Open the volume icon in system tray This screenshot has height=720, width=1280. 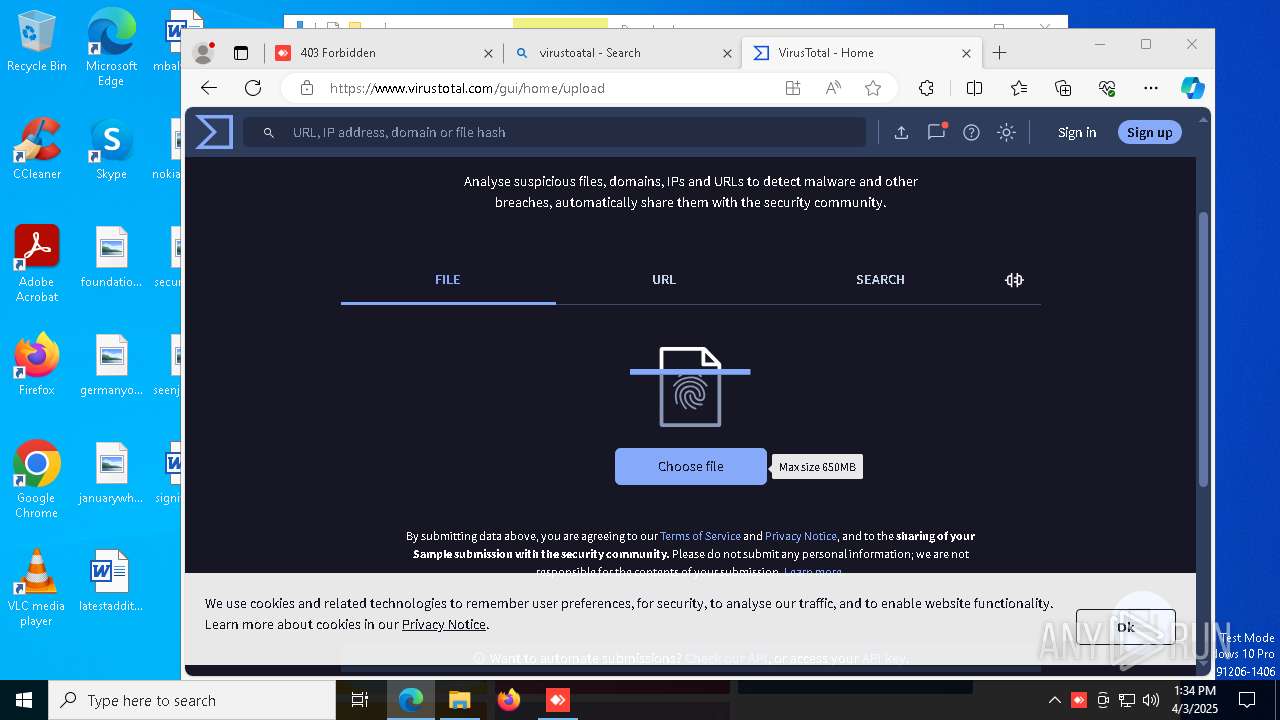pos(1151,700)
